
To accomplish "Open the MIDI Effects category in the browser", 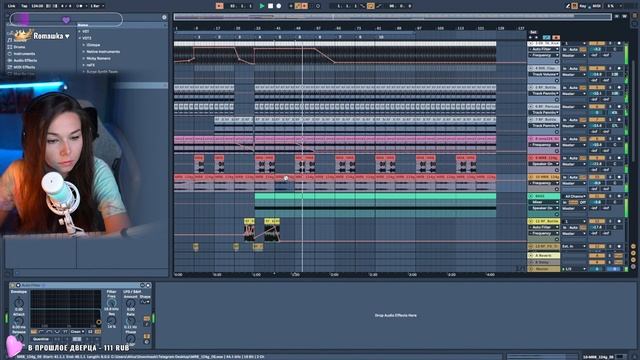I will (24, 67).
